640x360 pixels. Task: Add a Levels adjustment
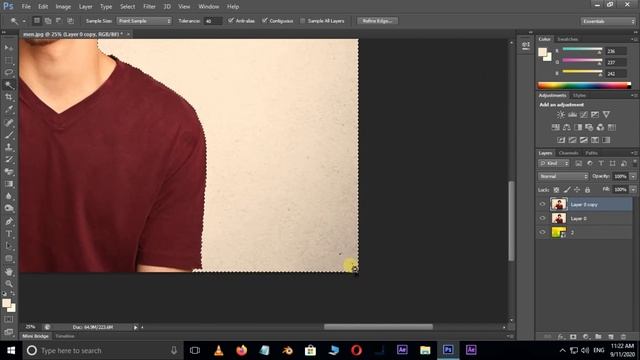click(573, 115)
